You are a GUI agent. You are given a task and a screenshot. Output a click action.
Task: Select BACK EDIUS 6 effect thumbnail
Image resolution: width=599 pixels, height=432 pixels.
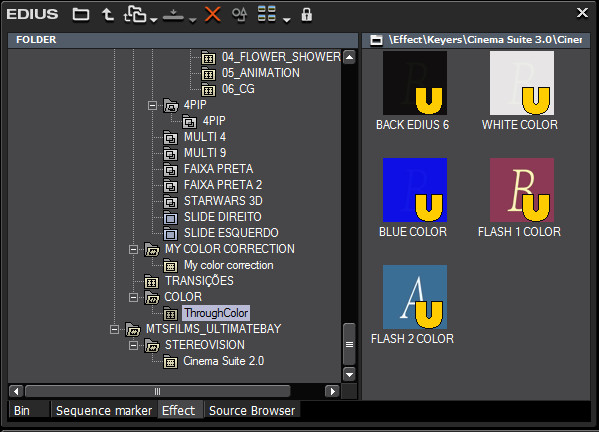click(414, 83)
